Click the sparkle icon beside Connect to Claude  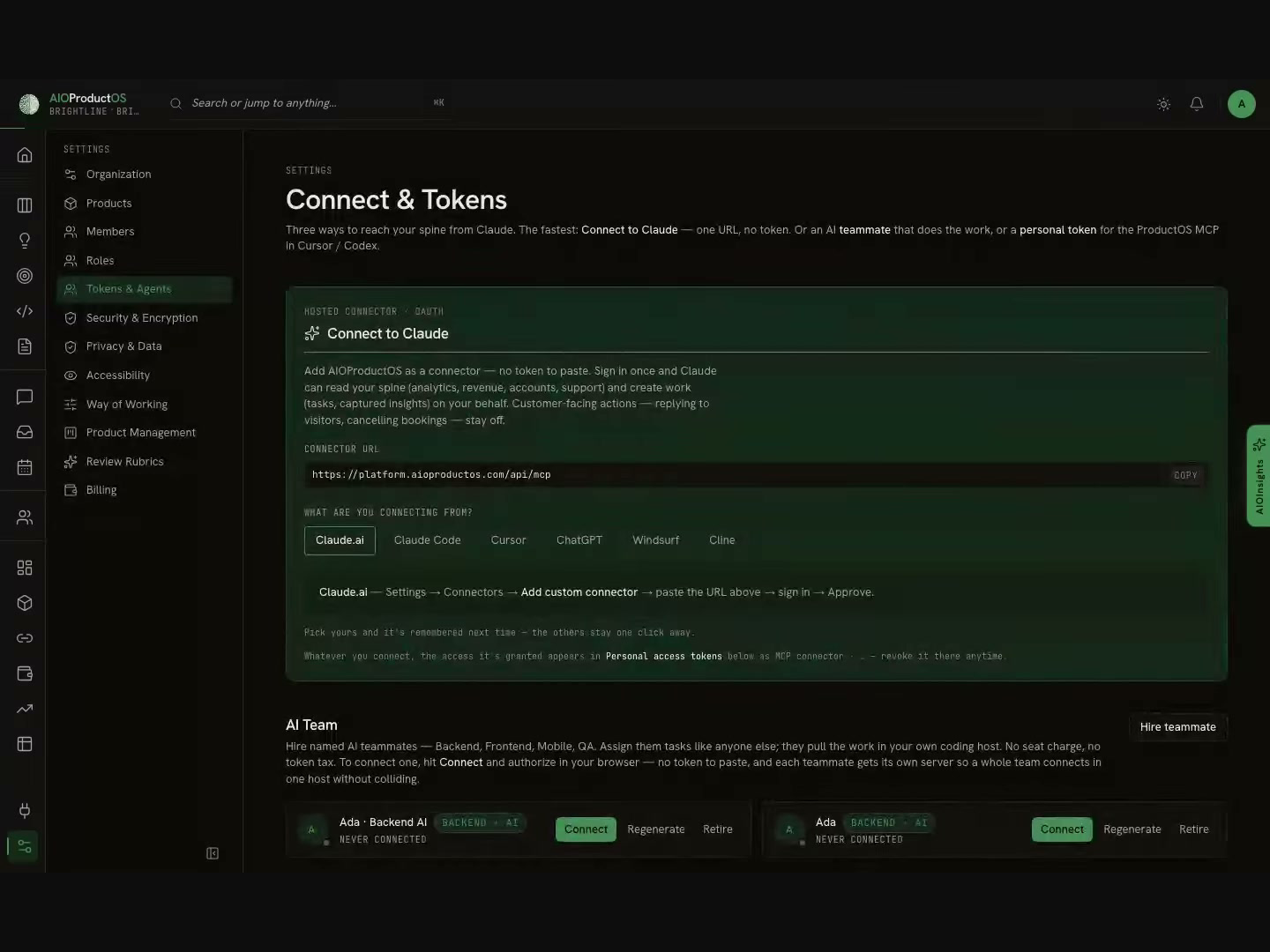(x=312, y=333)
